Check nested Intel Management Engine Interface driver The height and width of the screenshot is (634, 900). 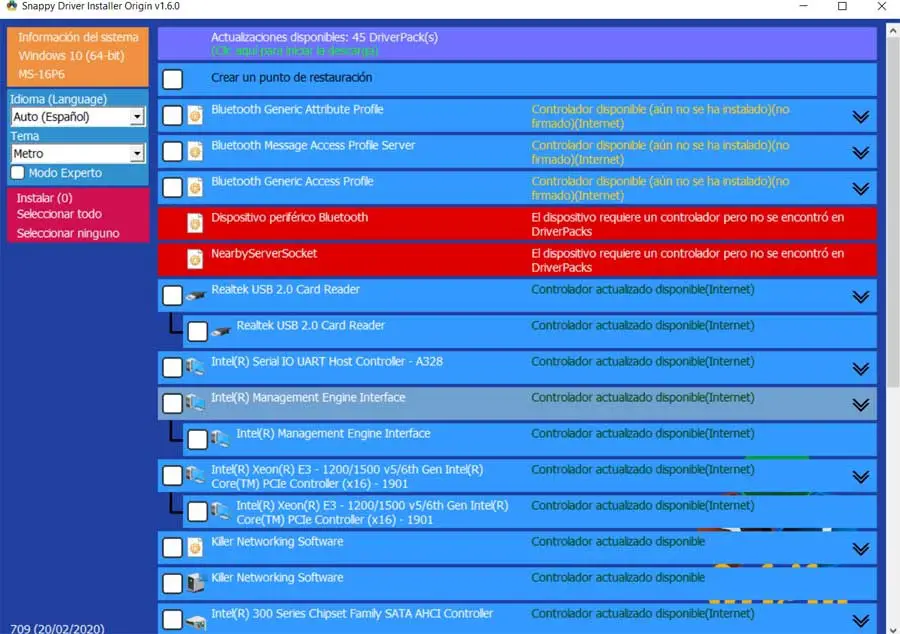197,439
